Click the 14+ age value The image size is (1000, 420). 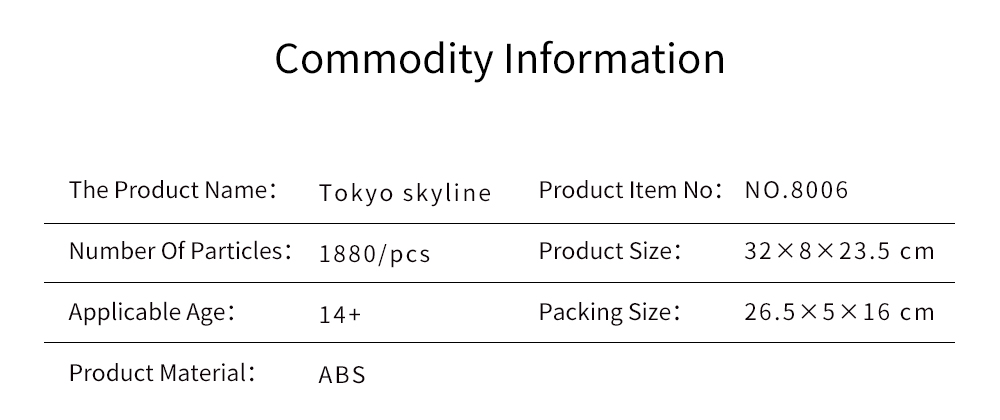coord(340,315)
